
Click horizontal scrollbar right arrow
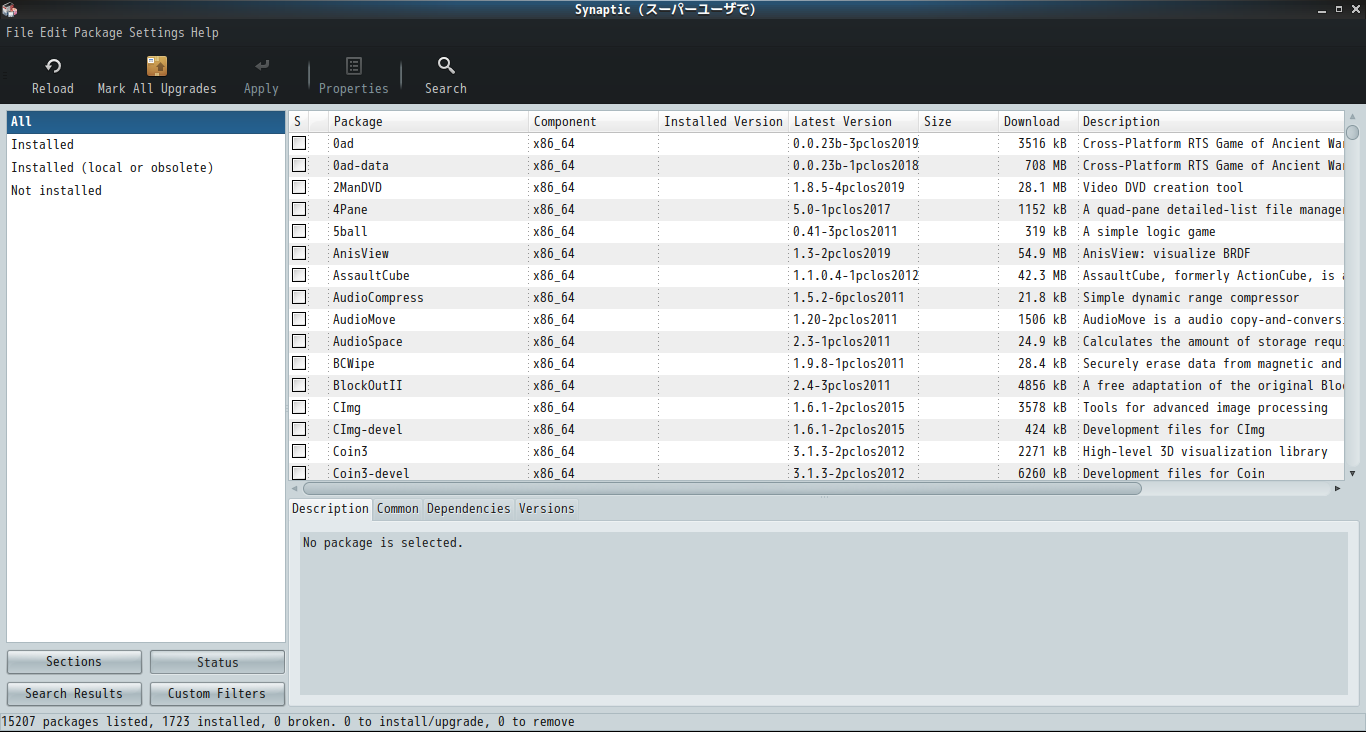pos(1338,489)
